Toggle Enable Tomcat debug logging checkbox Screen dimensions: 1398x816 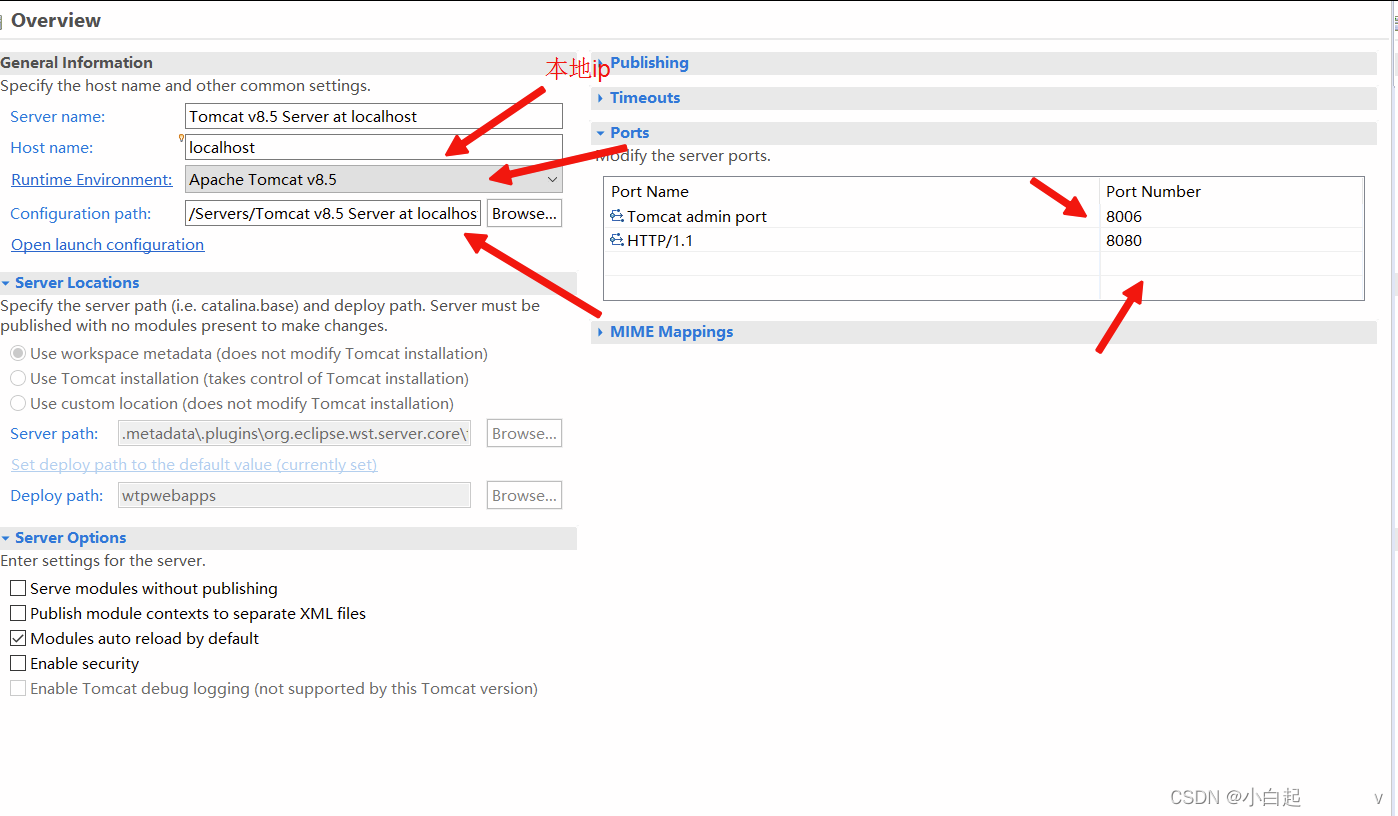click(18, 688)
